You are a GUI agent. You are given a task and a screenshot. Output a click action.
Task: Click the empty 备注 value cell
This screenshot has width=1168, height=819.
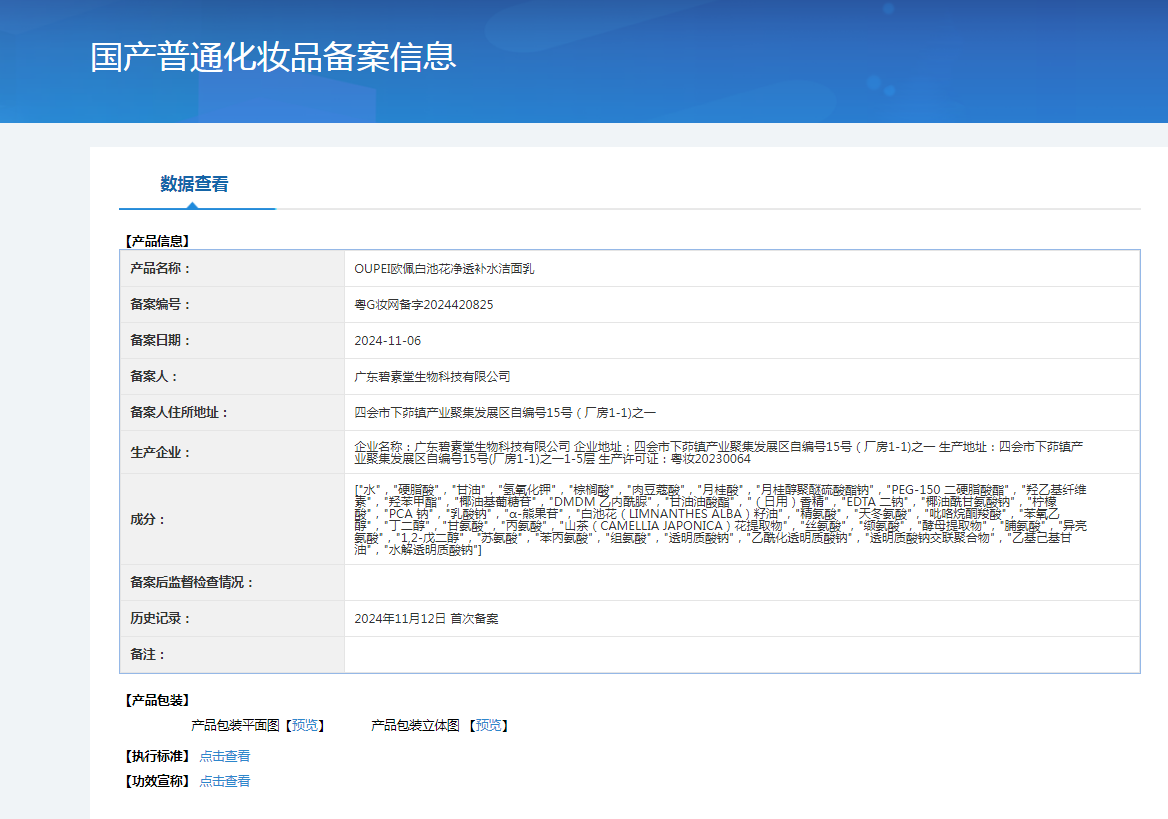[x=741, y=655]
